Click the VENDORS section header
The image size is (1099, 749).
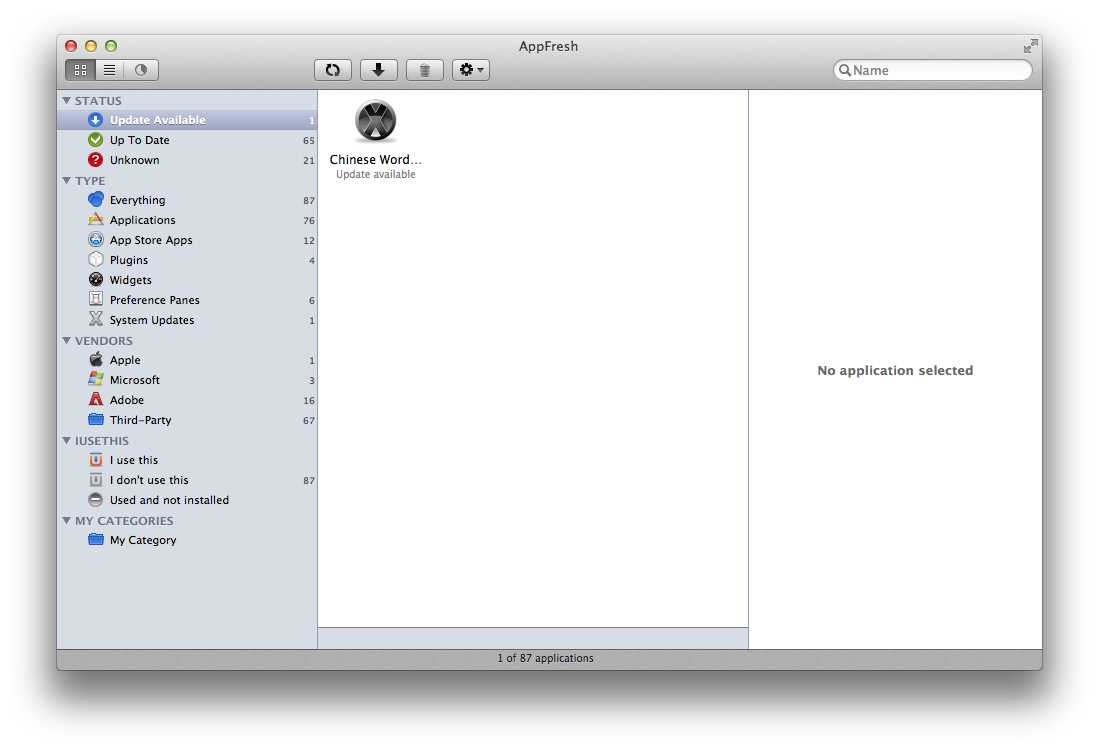(104, 341)
